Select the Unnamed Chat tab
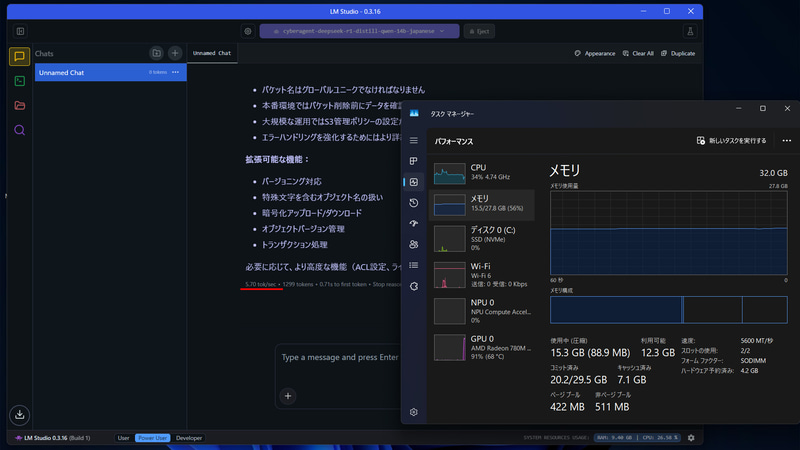 coord(212,53)
